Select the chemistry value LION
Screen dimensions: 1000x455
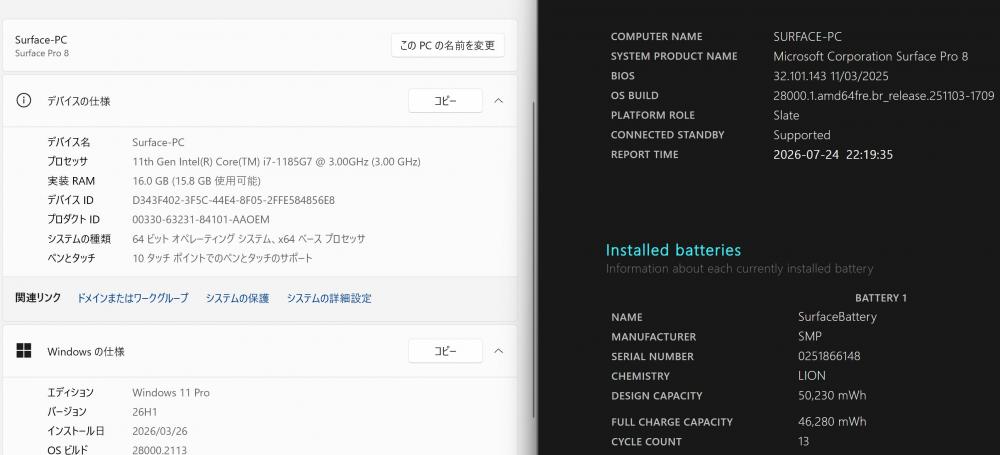click(812, 376)
